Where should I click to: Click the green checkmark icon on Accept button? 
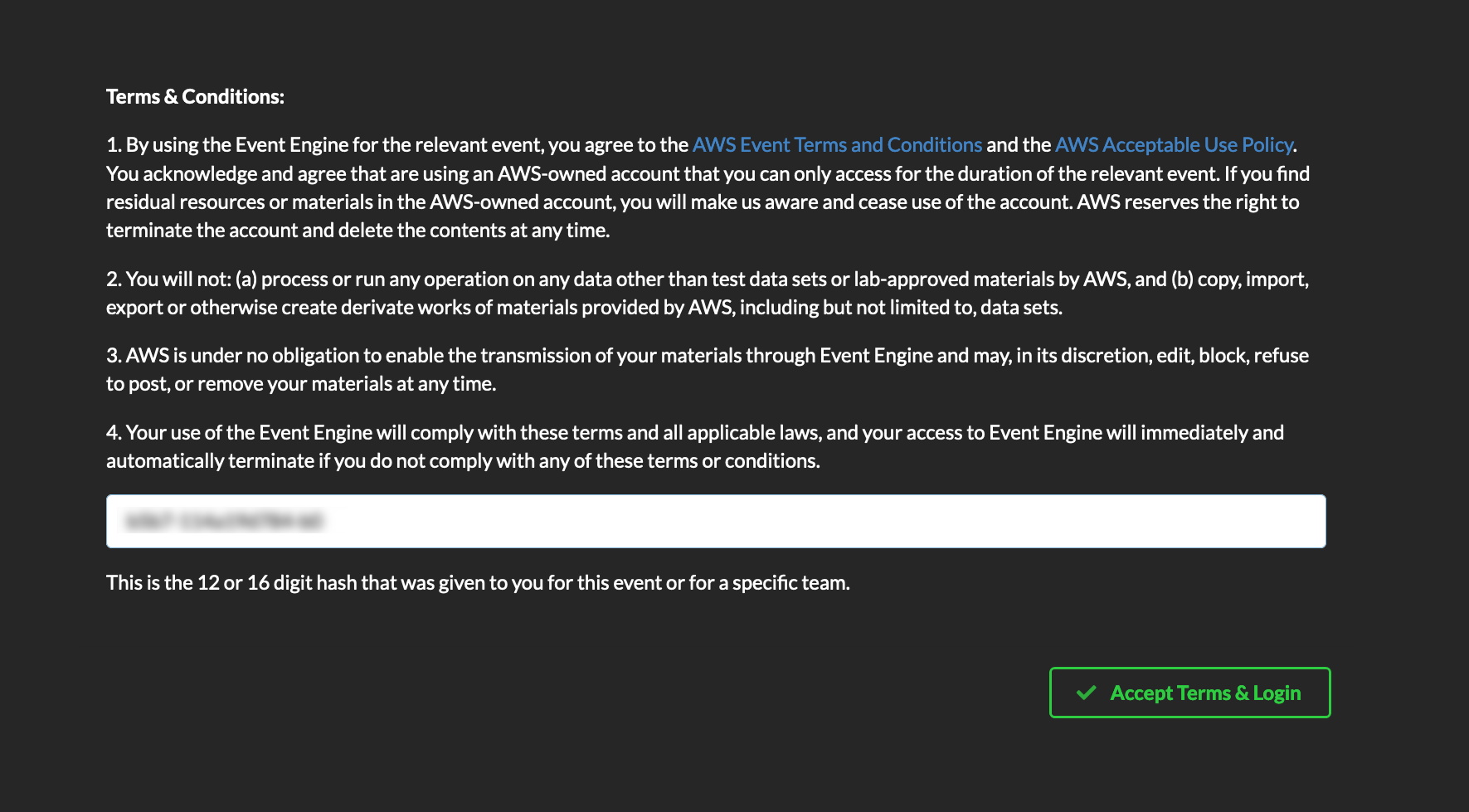(x=1086, y=693)
